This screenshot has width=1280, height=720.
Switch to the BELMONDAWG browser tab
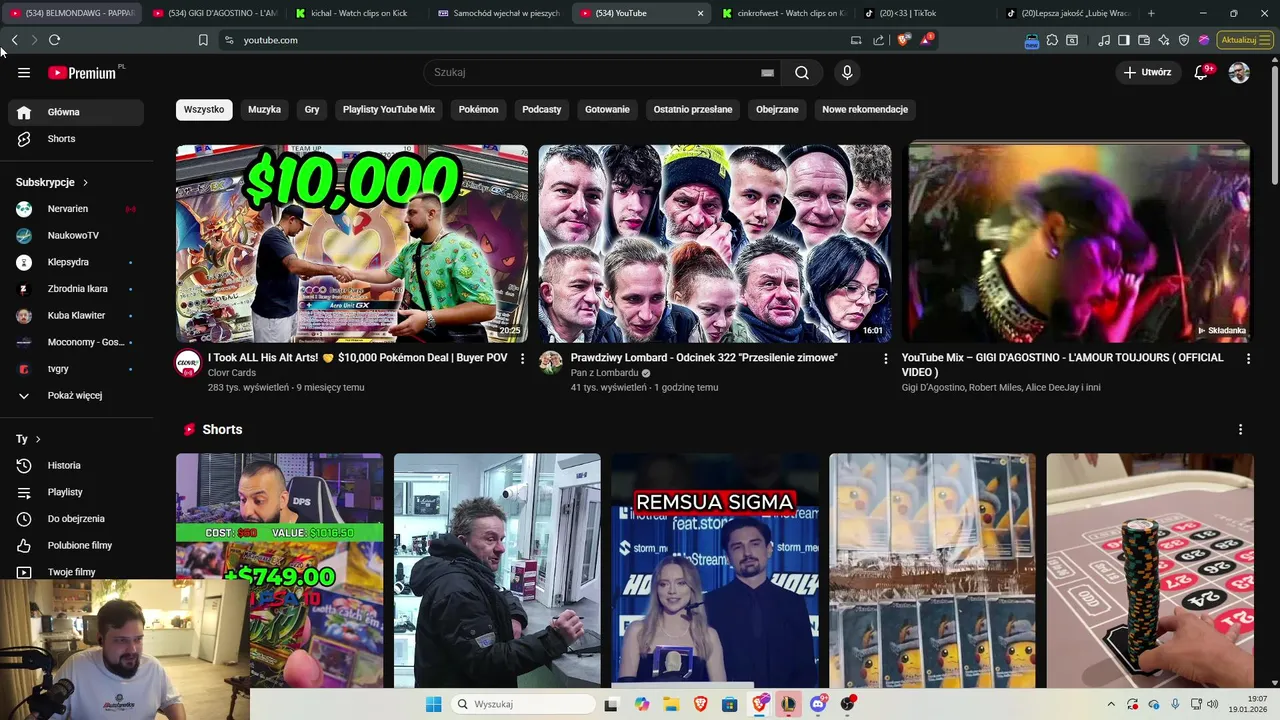pos(72,13)
